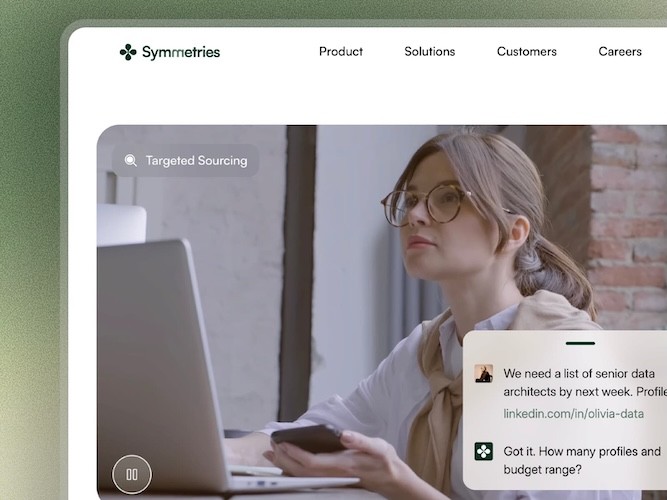
Task: Click the message about senior data architects
Action: [x=585, y=383]
